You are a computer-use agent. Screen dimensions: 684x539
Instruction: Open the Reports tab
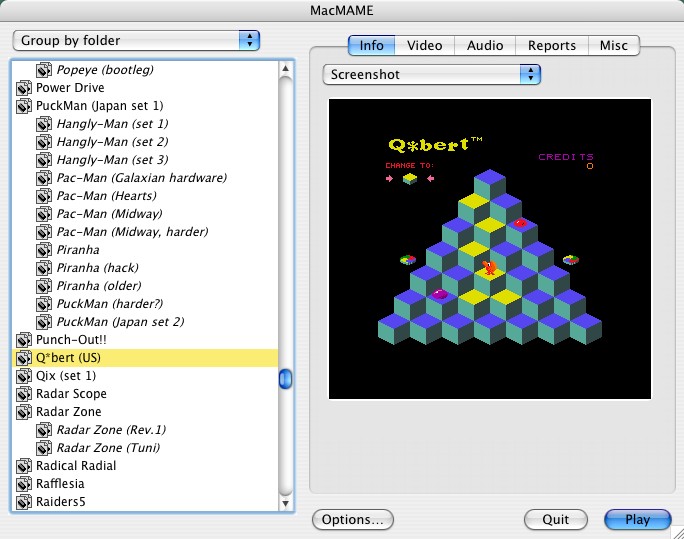(552, 45)
